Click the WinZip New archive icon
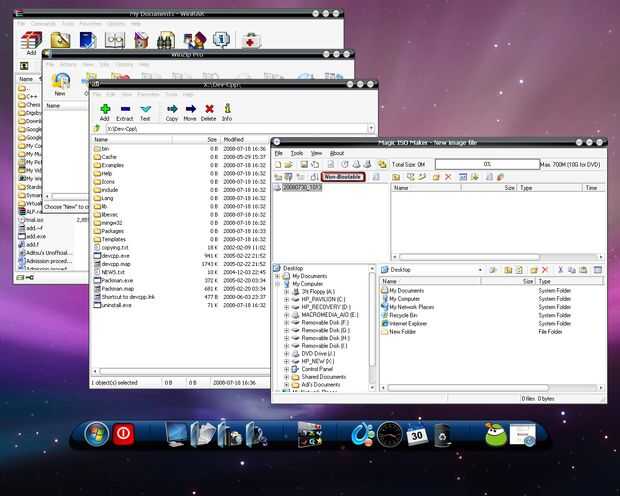620x496 pixels. 58,82
